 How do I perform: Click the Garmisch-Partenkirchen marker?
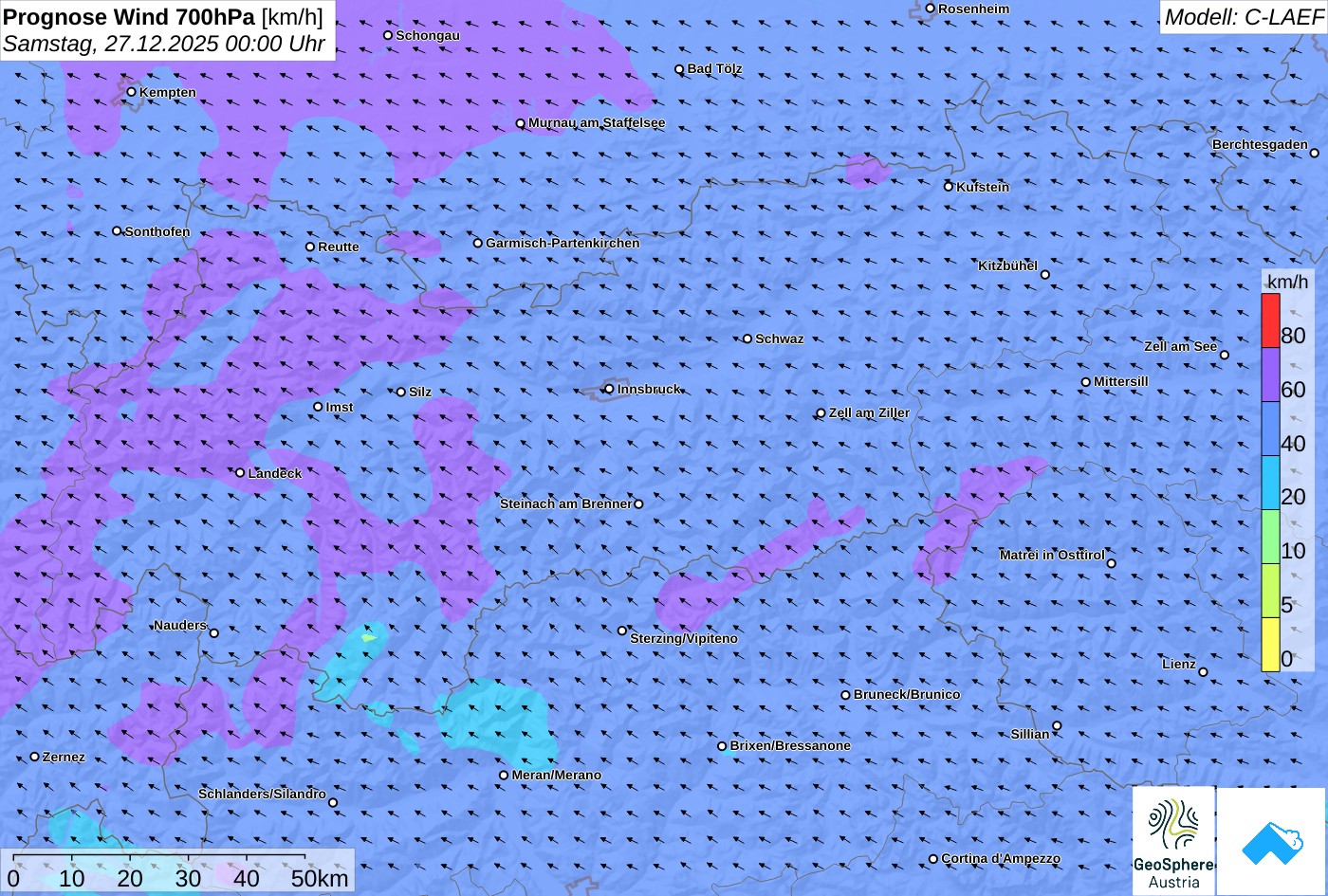pos(478,243)
